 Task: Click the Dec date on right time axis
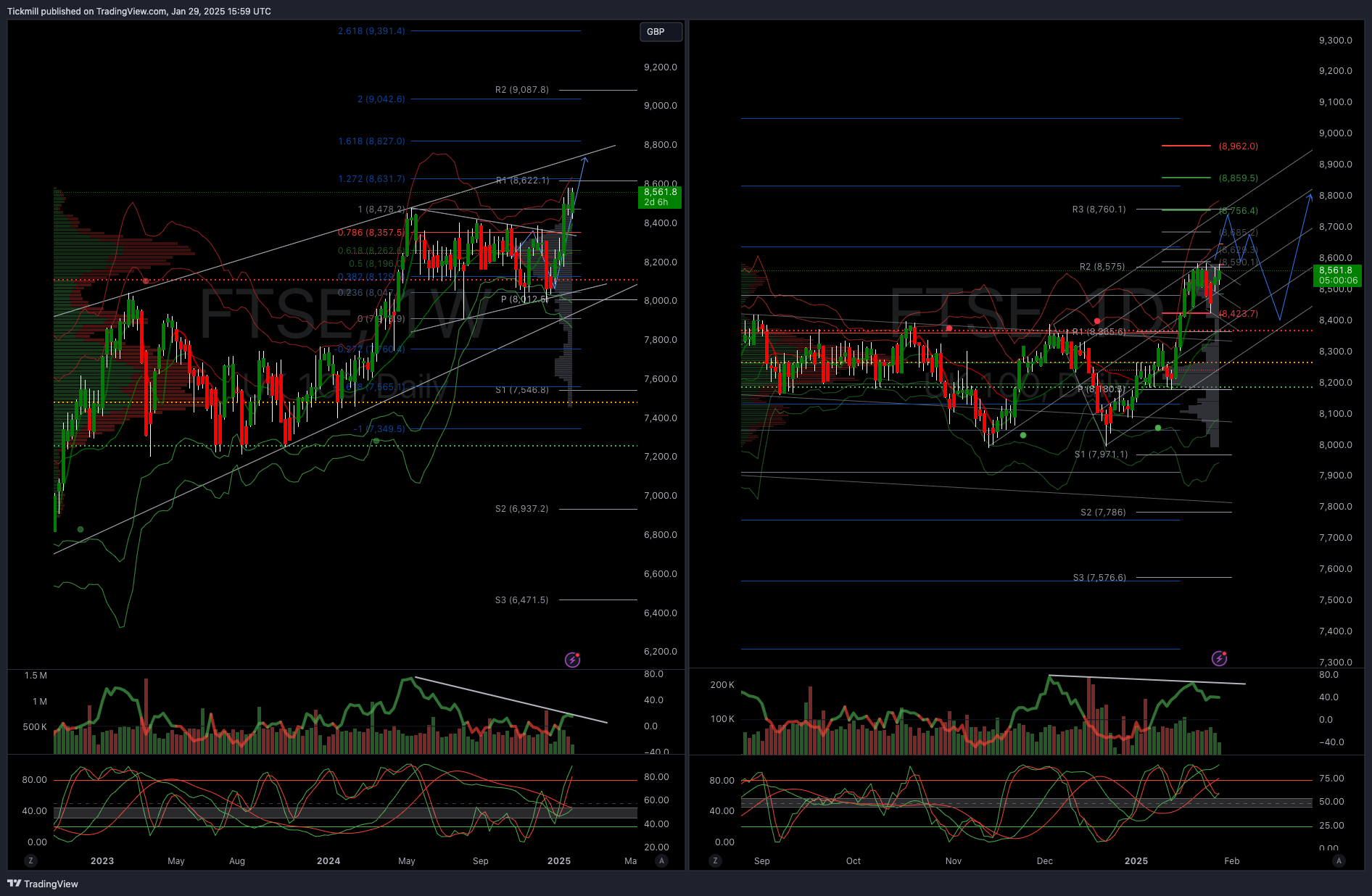[x=1045, y=861]
